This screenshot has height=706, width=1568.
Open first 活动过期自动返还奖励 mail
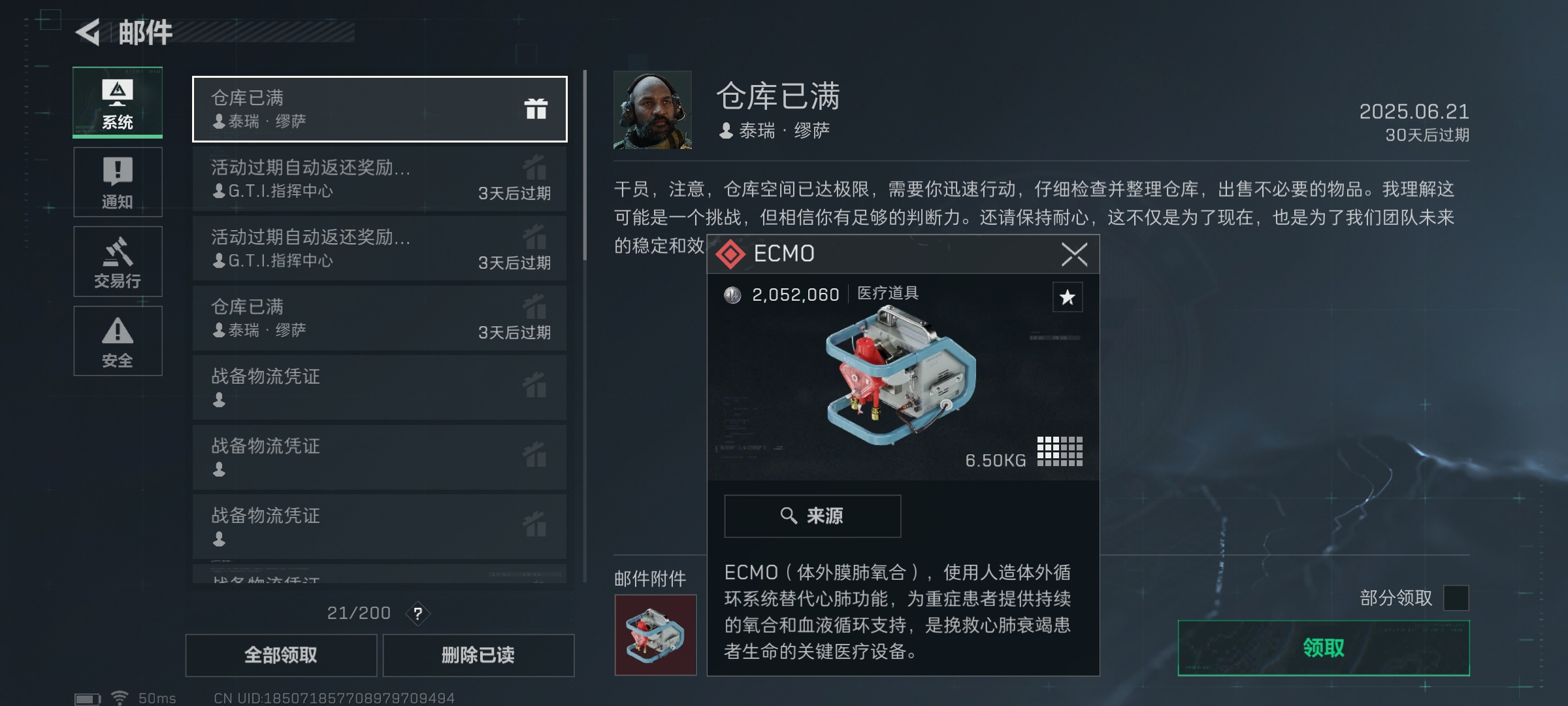click(380, 178)
